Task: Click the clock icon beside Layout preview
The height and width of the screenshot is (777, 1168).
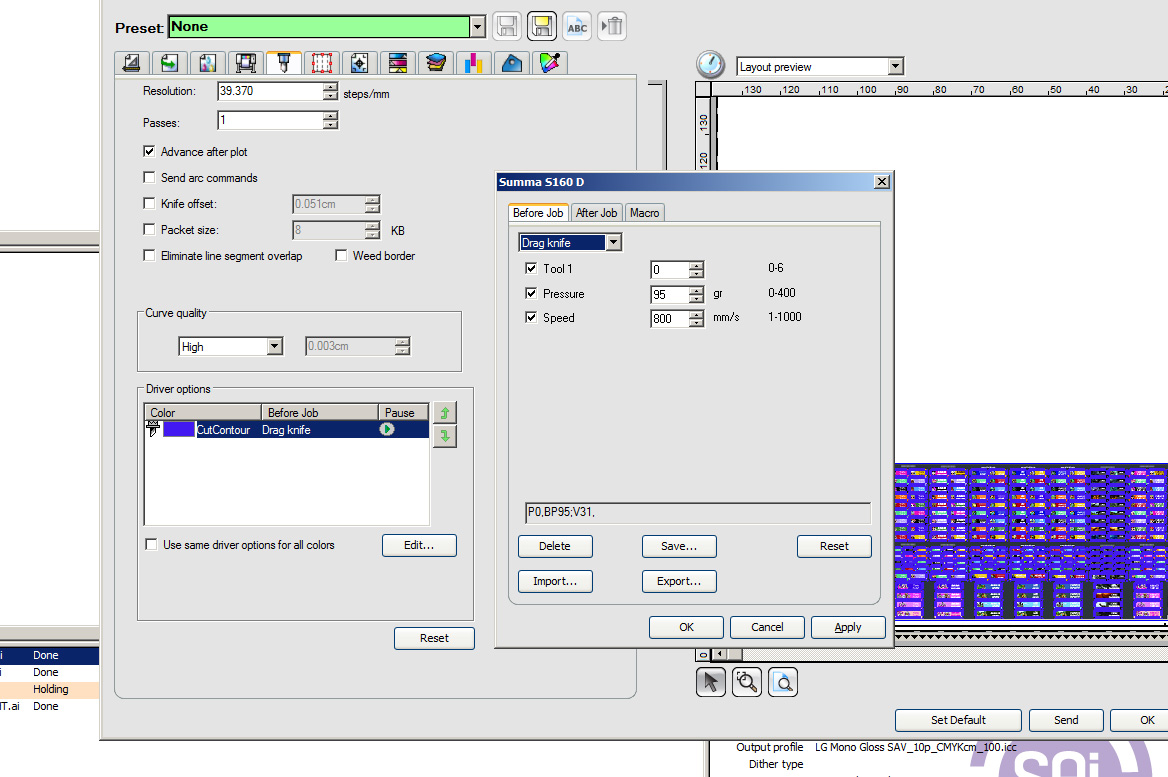Action: tap(711, 65)
